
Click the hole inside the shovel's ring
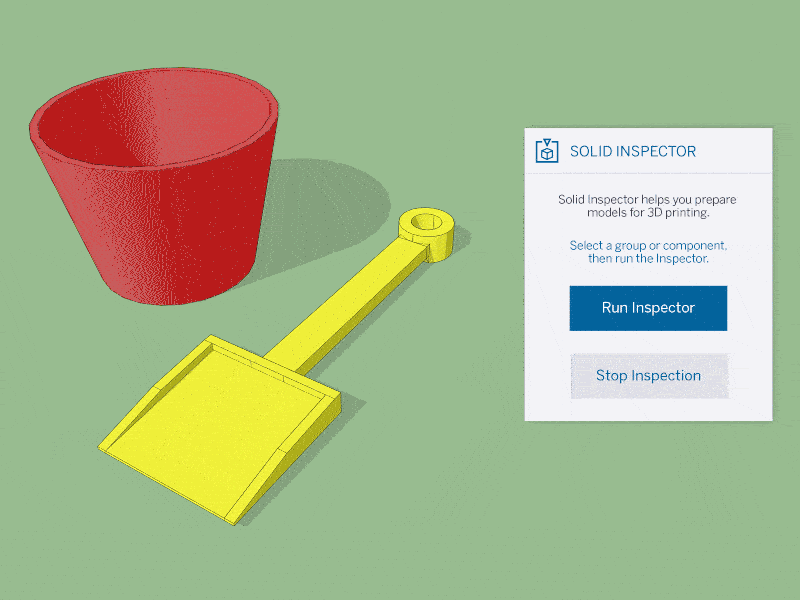pyautogui.click(x=427, y=222)
